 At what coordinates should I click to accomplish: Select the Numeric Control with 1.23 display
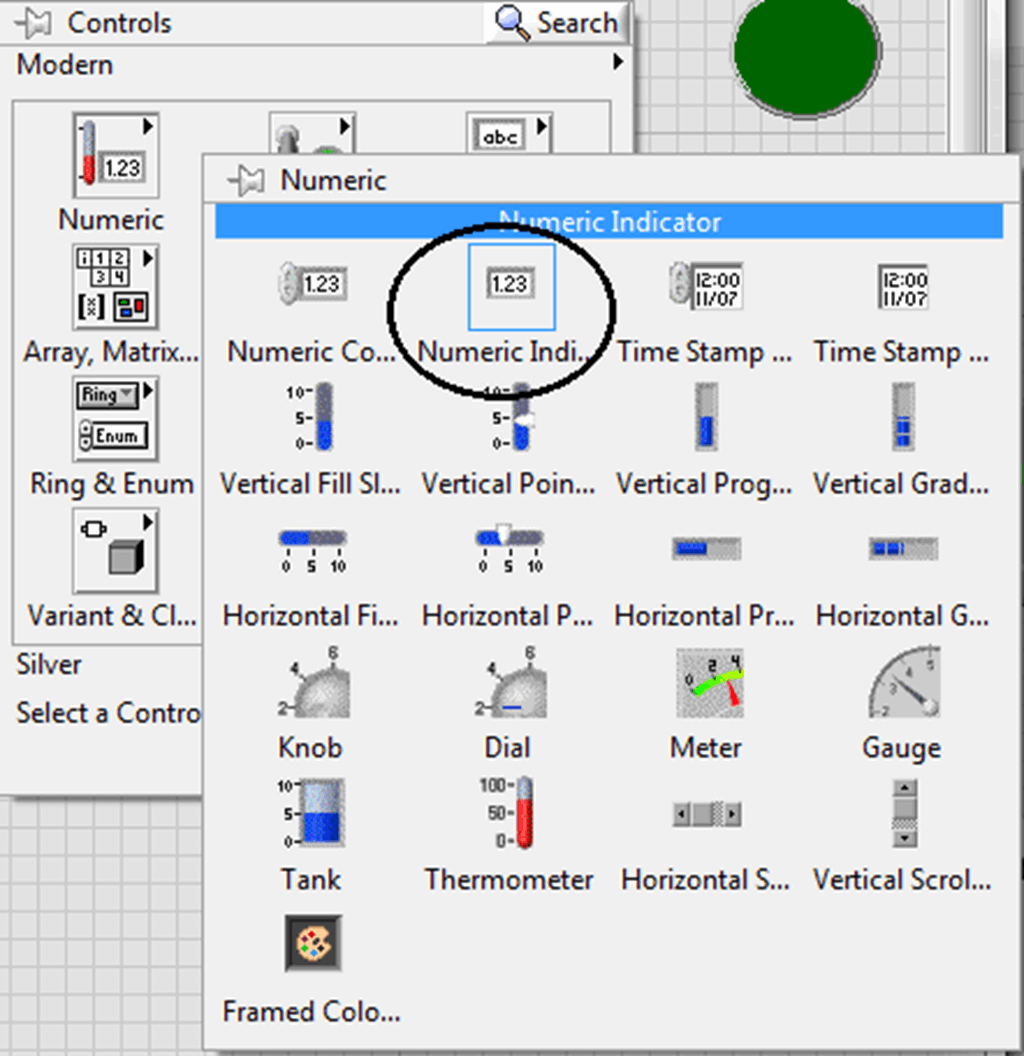[312, 283]
